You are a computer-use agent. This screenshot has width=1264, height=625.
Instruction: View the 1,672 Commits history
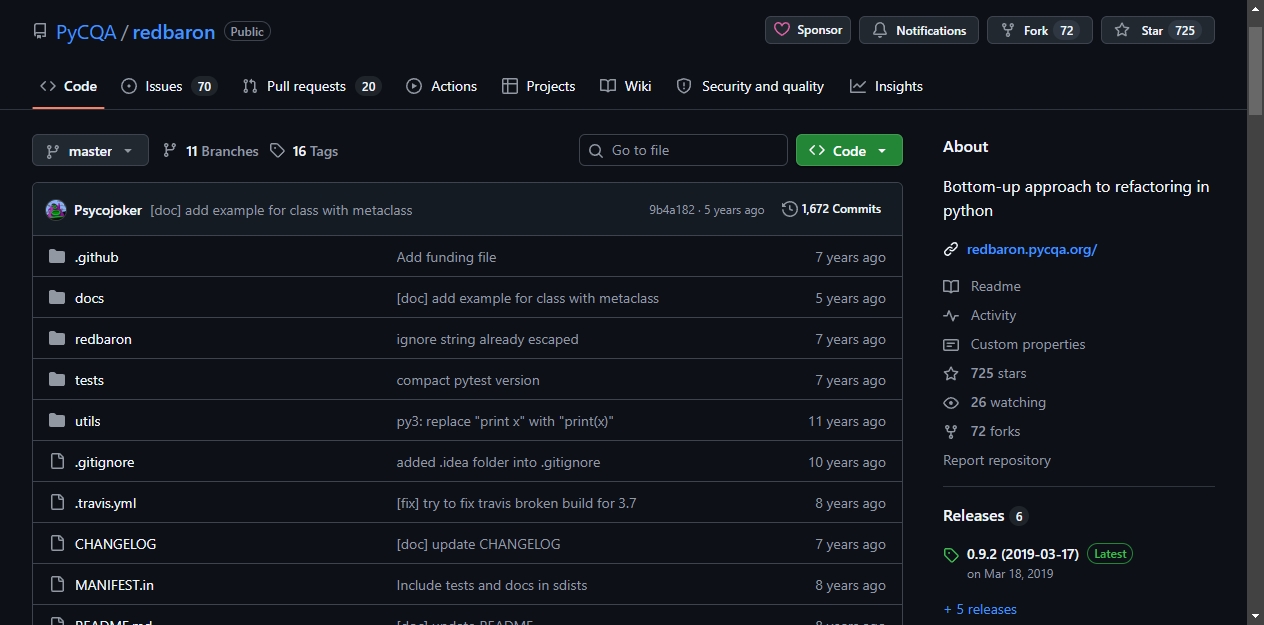tap(832, 209)
